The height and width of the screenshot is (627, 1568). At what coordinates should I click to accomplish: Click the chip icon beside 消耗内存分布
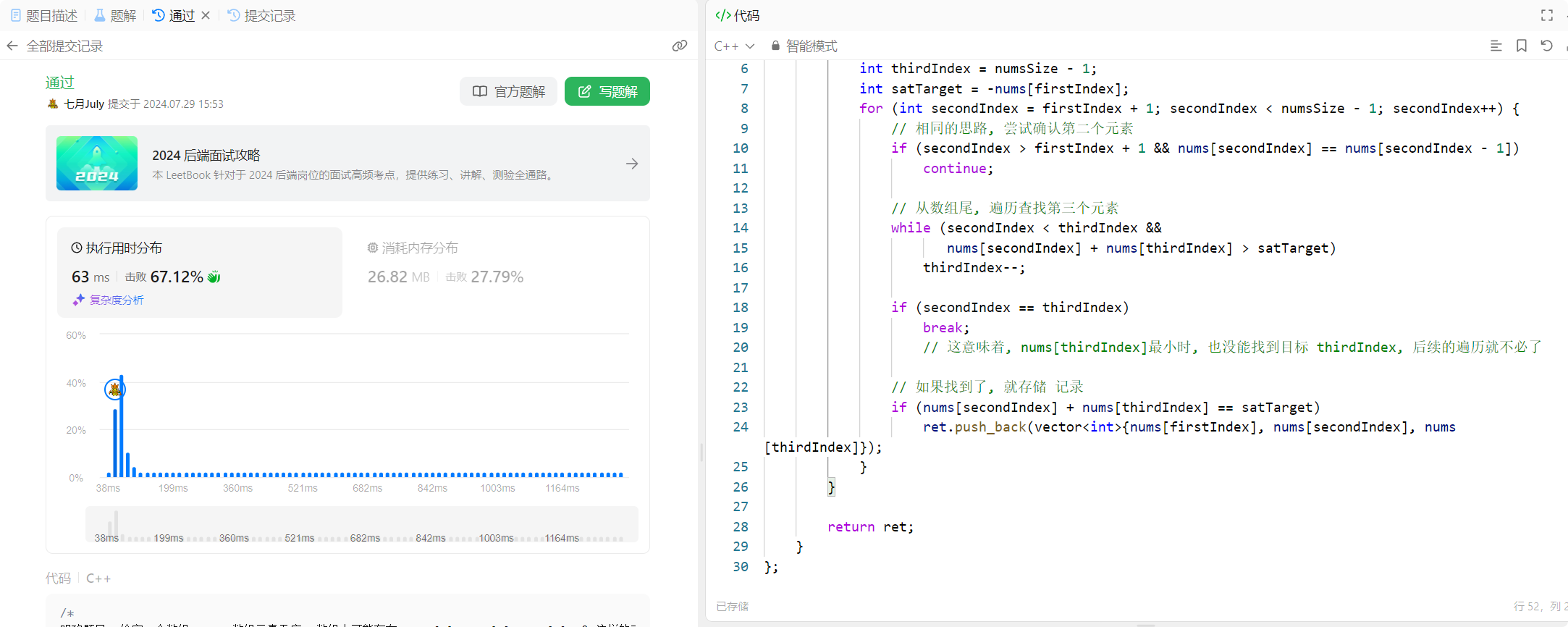pos(373,248)
